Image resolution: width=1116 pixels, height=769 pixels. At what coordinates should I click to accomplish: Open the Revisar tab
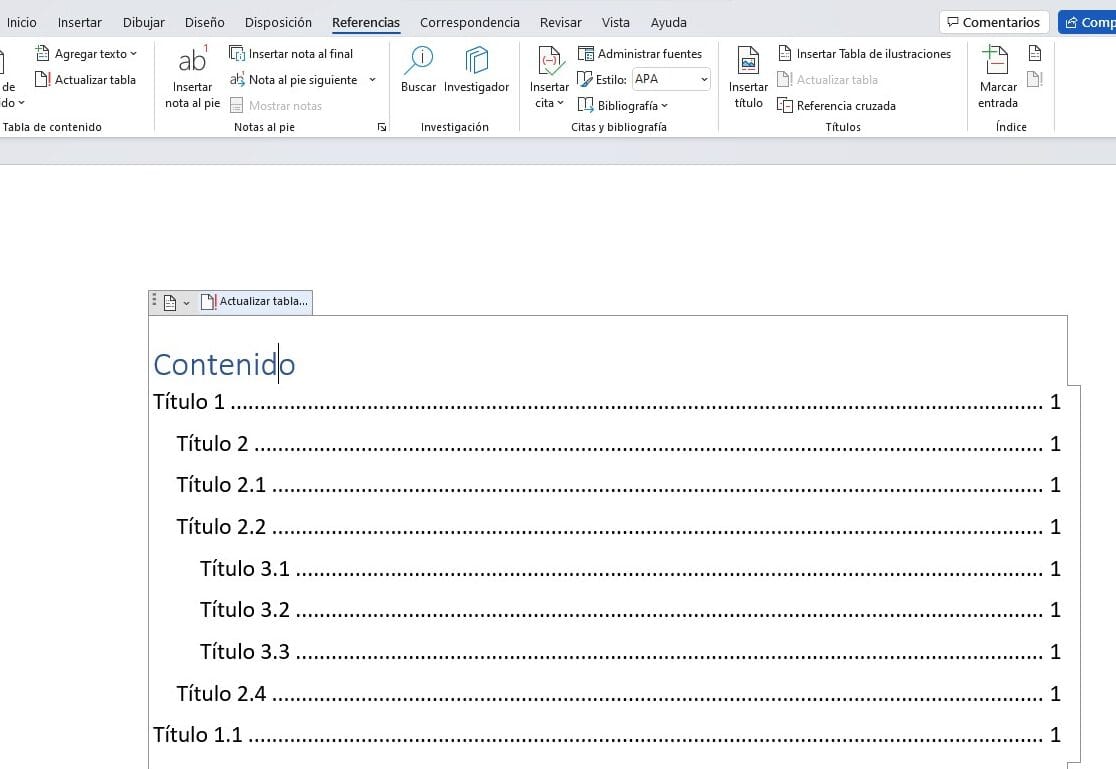pos(560,21)
